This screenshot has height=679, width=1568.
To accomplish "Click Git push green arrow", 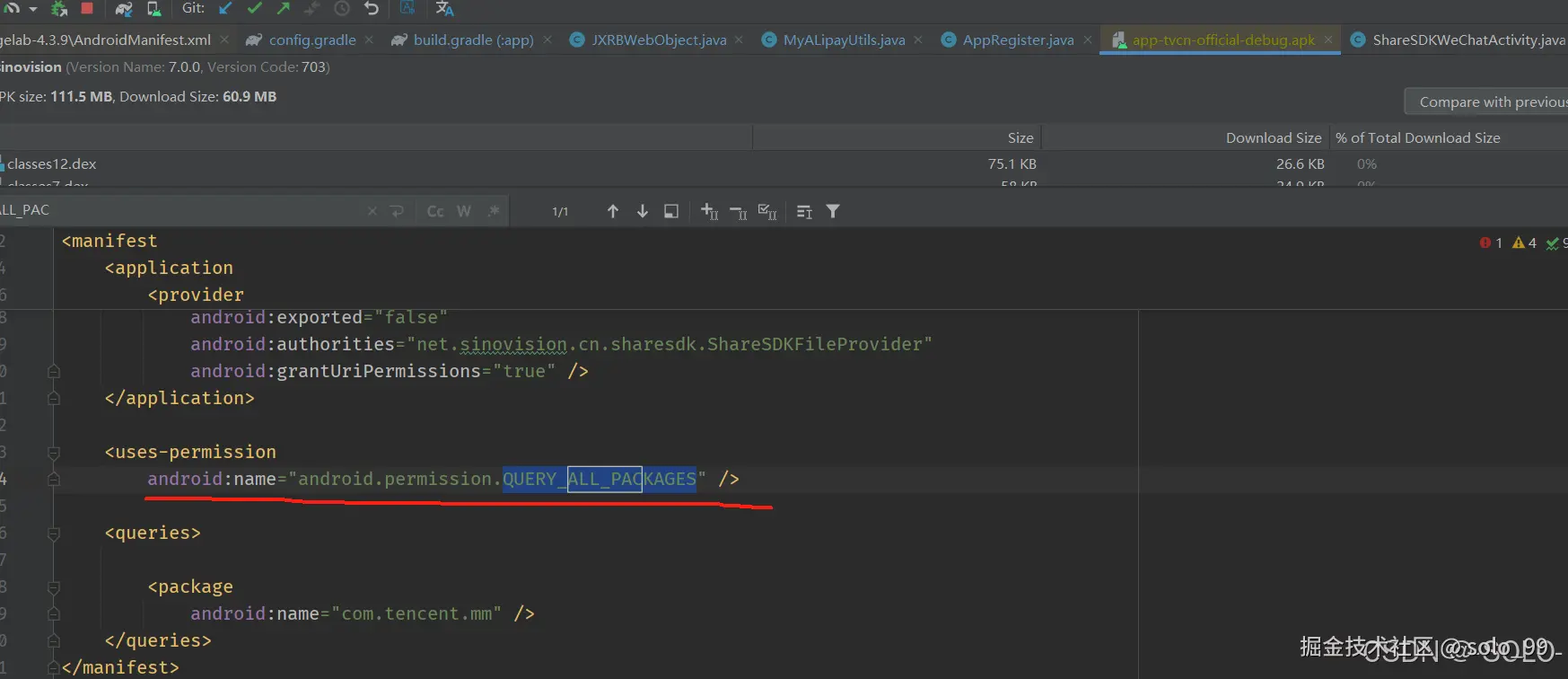I will point(284,8).
